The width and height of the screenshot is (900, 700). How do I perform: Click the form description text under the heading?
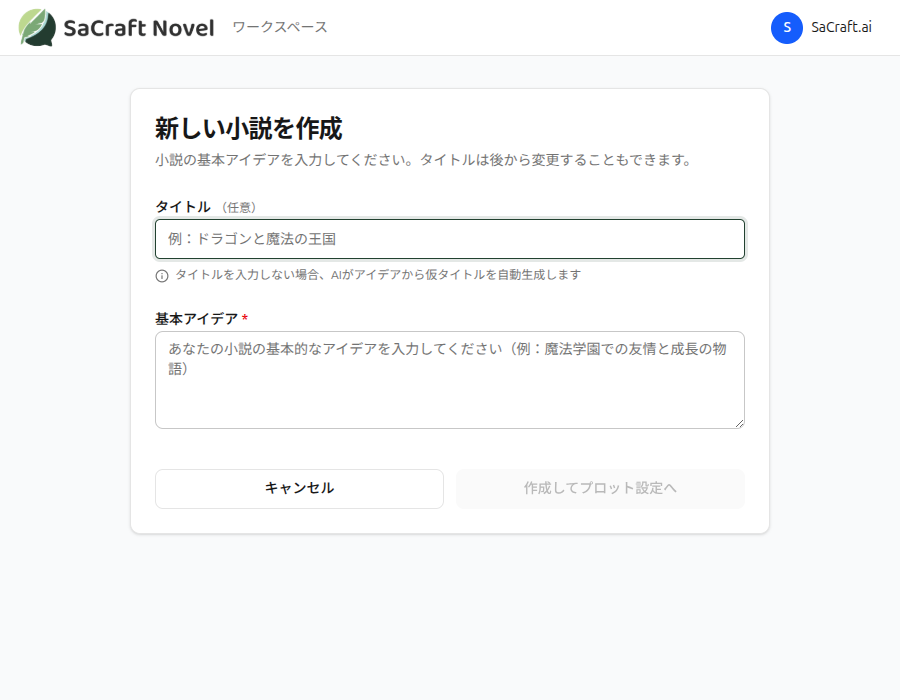(422, 158)
